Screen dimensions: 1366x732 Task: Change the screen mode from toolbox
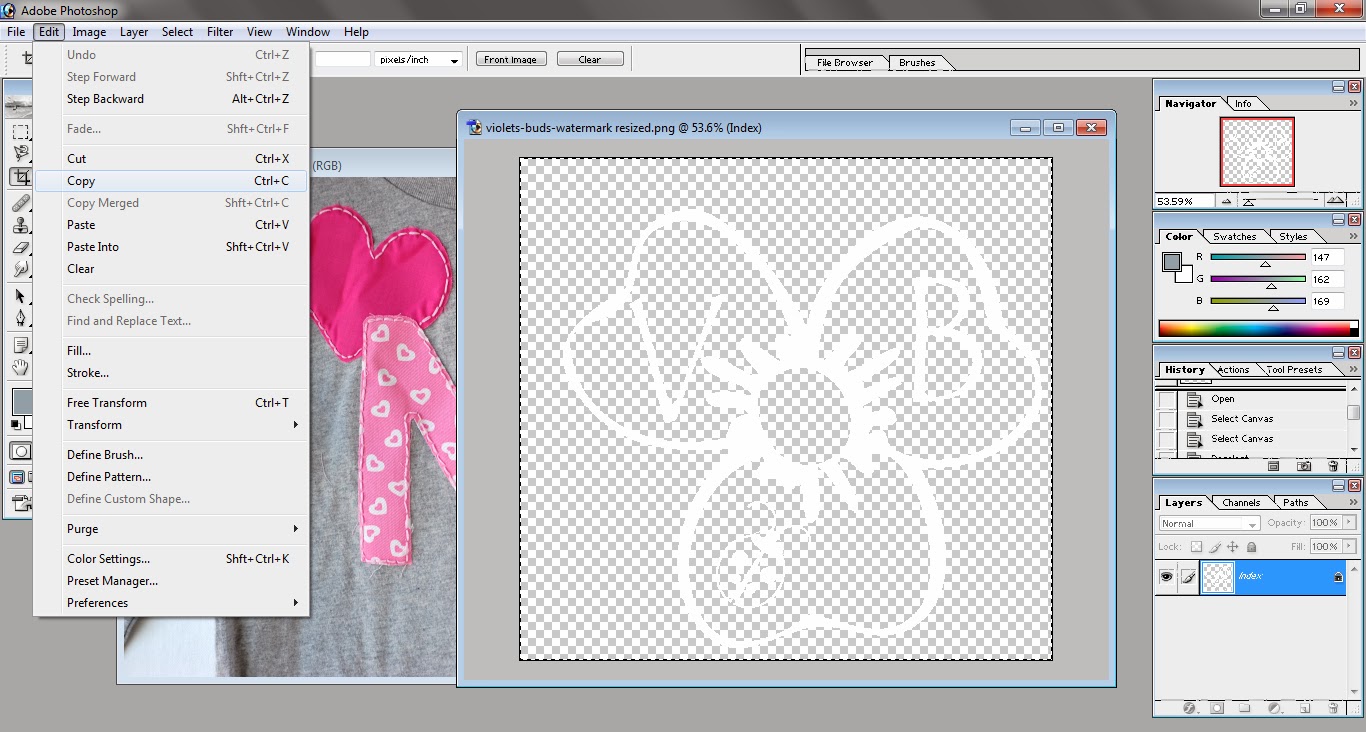(x=19, y=477)
